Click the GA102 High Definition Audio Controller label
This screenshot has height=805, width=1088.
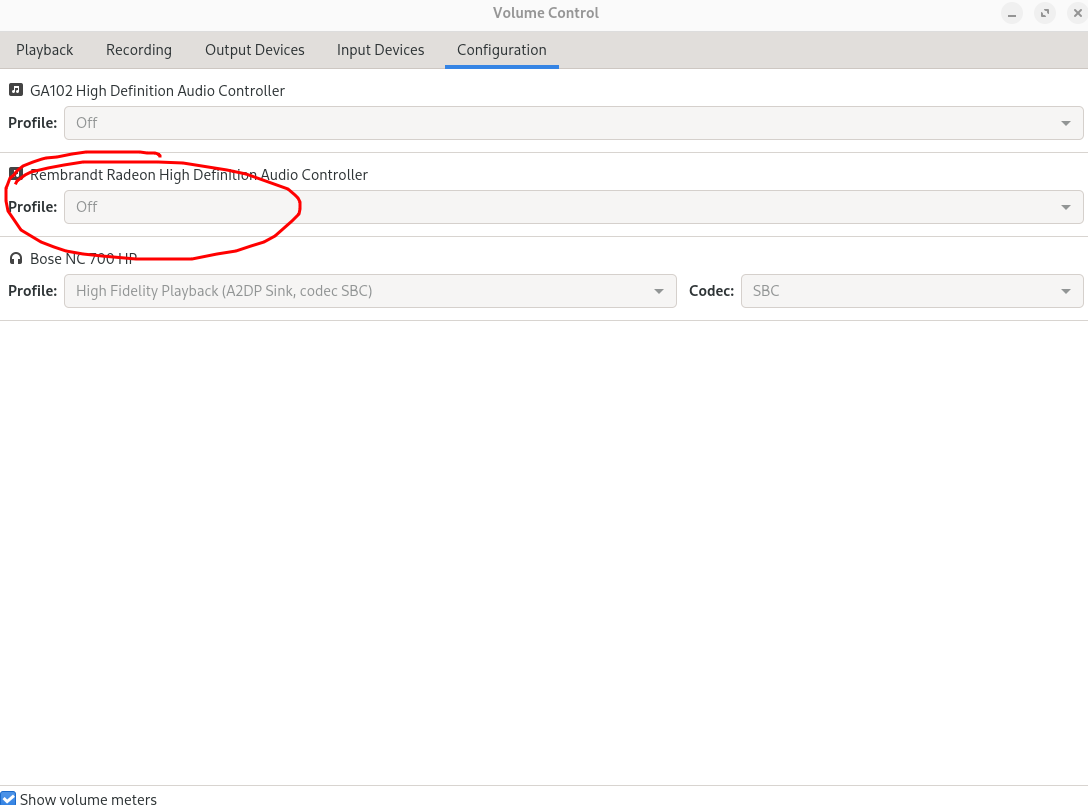tap(157, 91)
